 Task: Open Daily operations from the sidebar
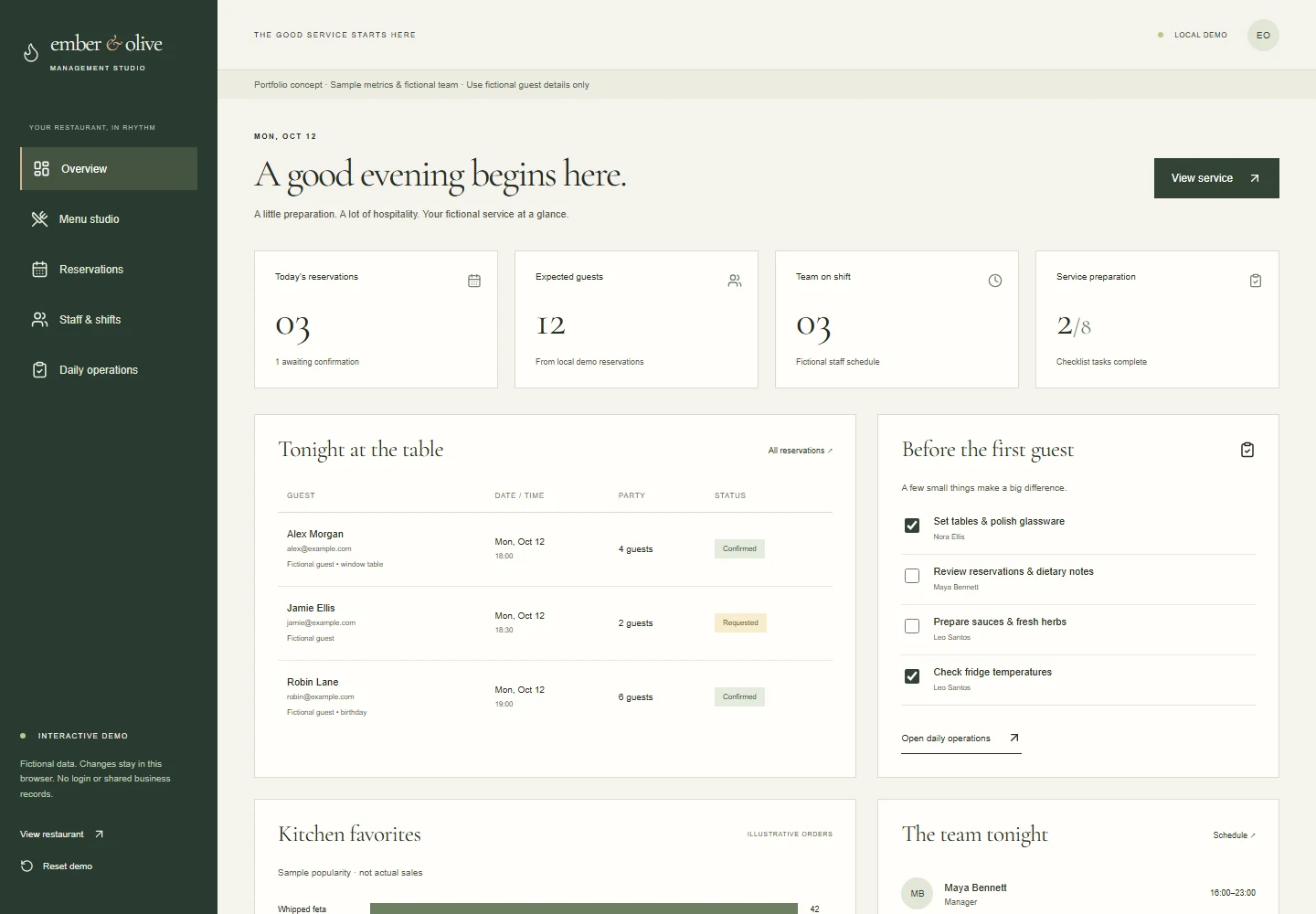click(x=109, y=370)
